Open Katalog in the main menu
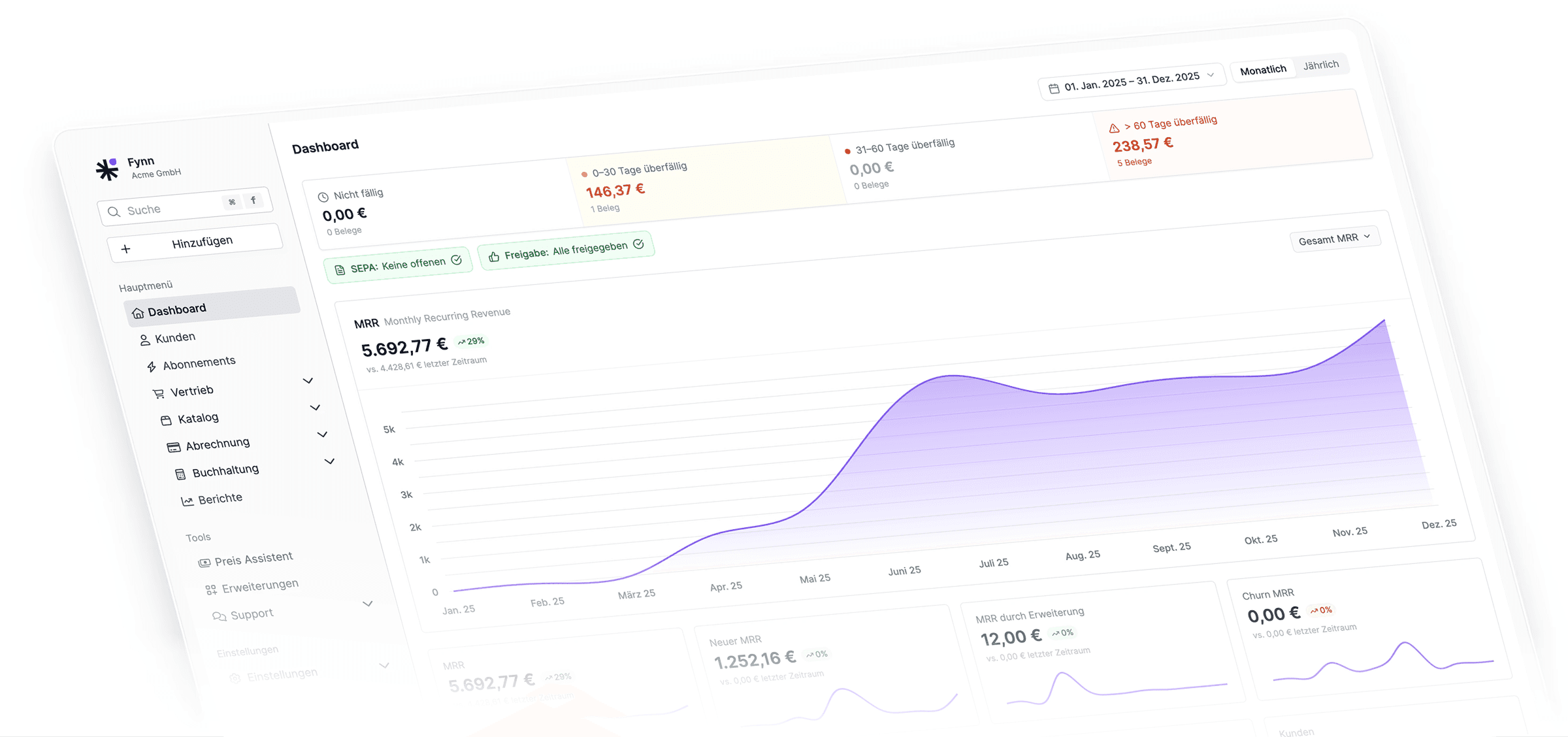 198,418
